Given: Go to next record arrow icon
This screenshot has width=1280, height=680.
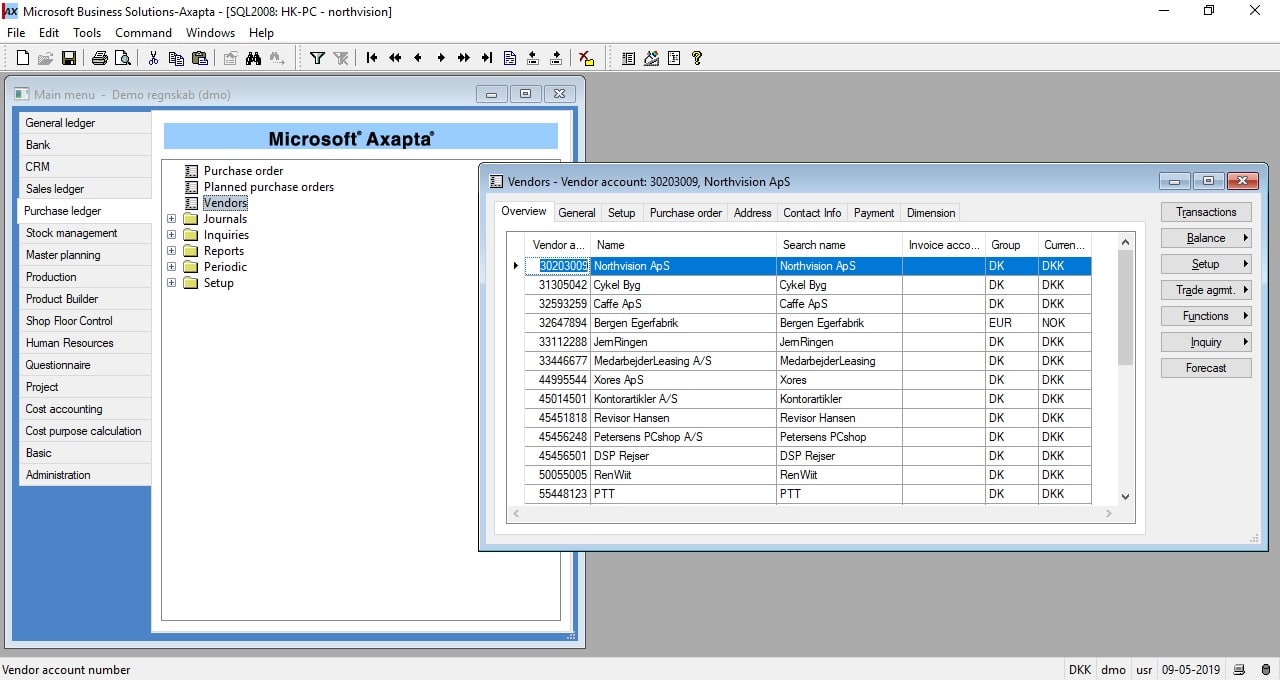Looking at the screenshot, I should (441, 58).
